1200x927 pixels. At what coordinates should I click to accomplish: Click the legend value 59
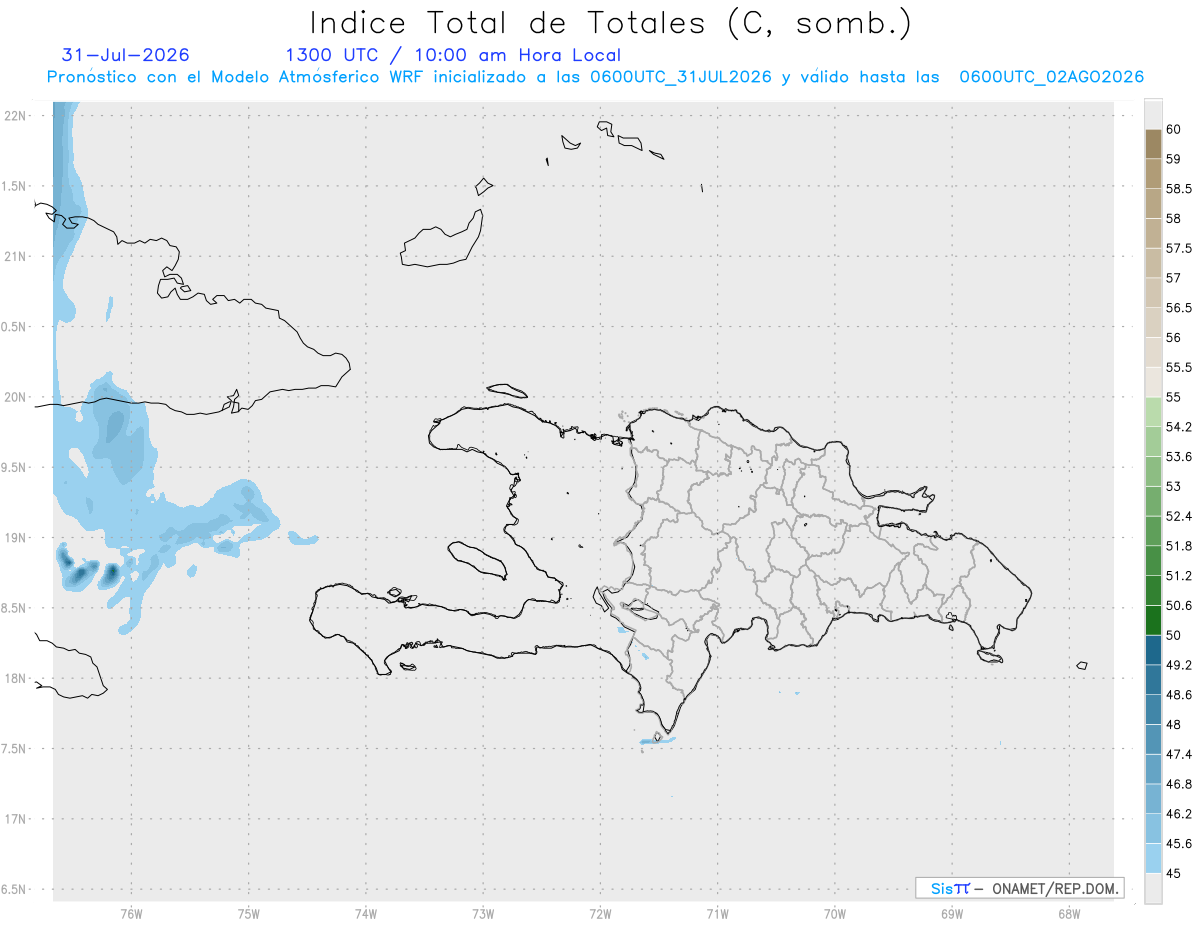(x=1173, y=159)
